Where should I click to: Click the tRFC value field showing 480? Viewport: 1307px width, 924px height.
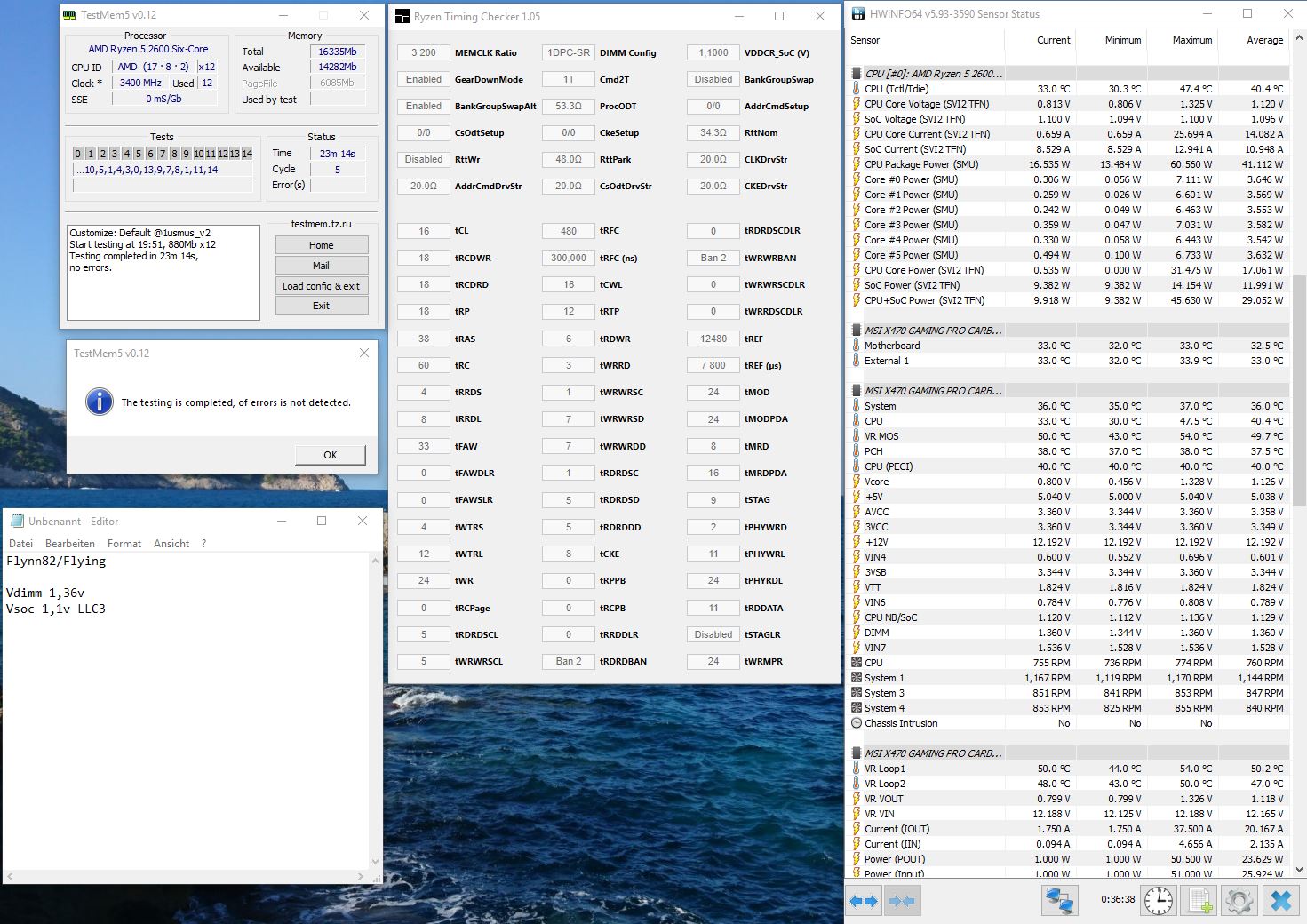569,231
